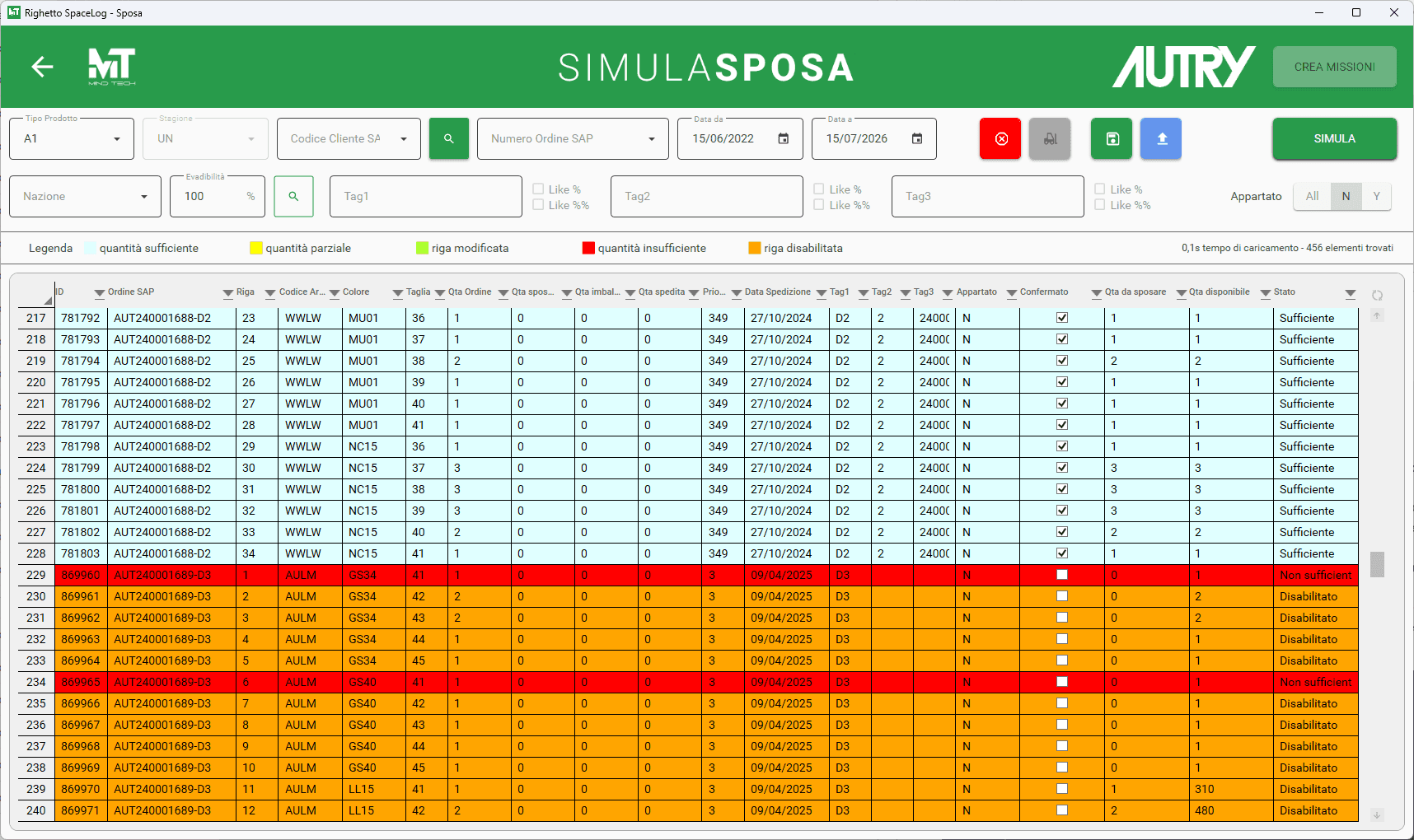1414x840 pixels.
Task: Open the Ordine SAP column filter icon
Action: [x=228, y=293]
